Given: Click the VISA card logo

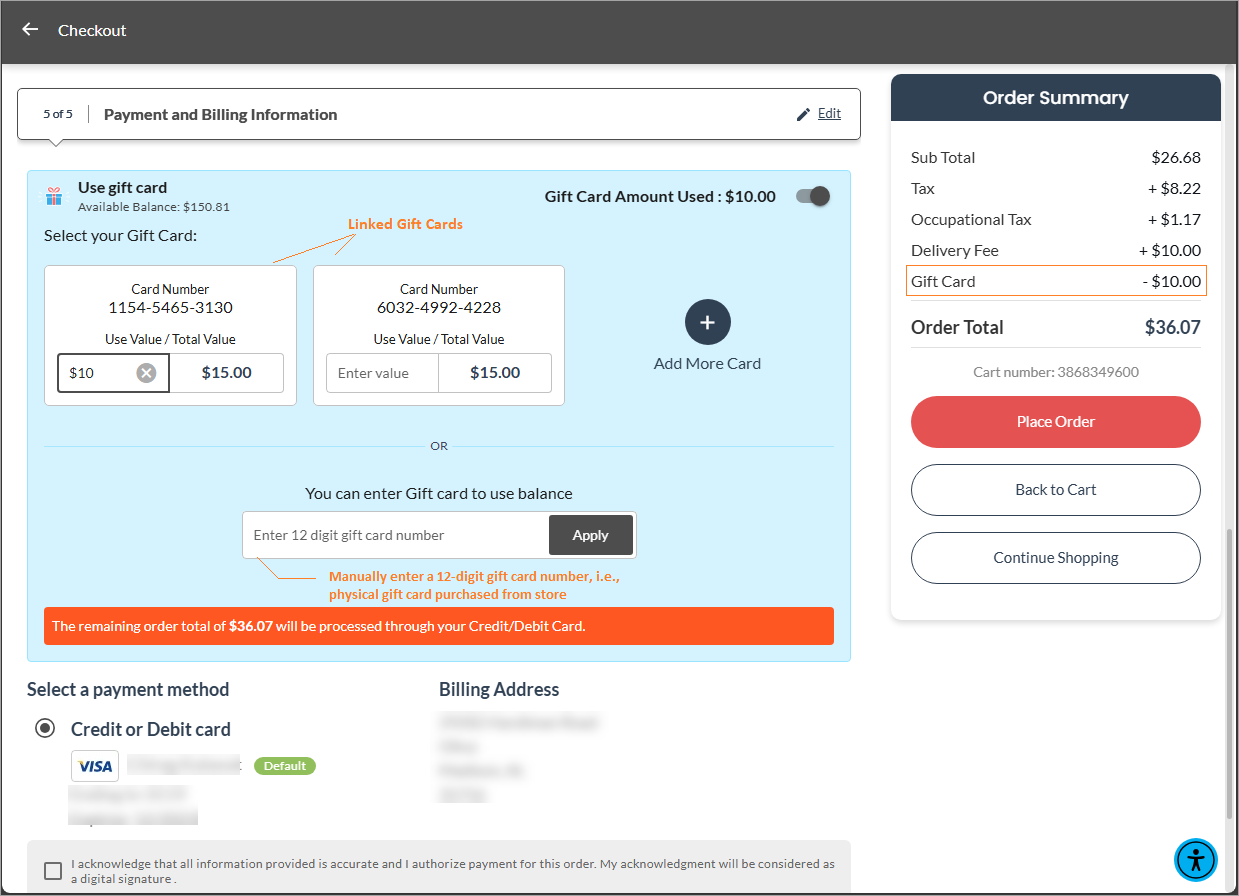Looking at the screenshot, I should pos(95,766).
